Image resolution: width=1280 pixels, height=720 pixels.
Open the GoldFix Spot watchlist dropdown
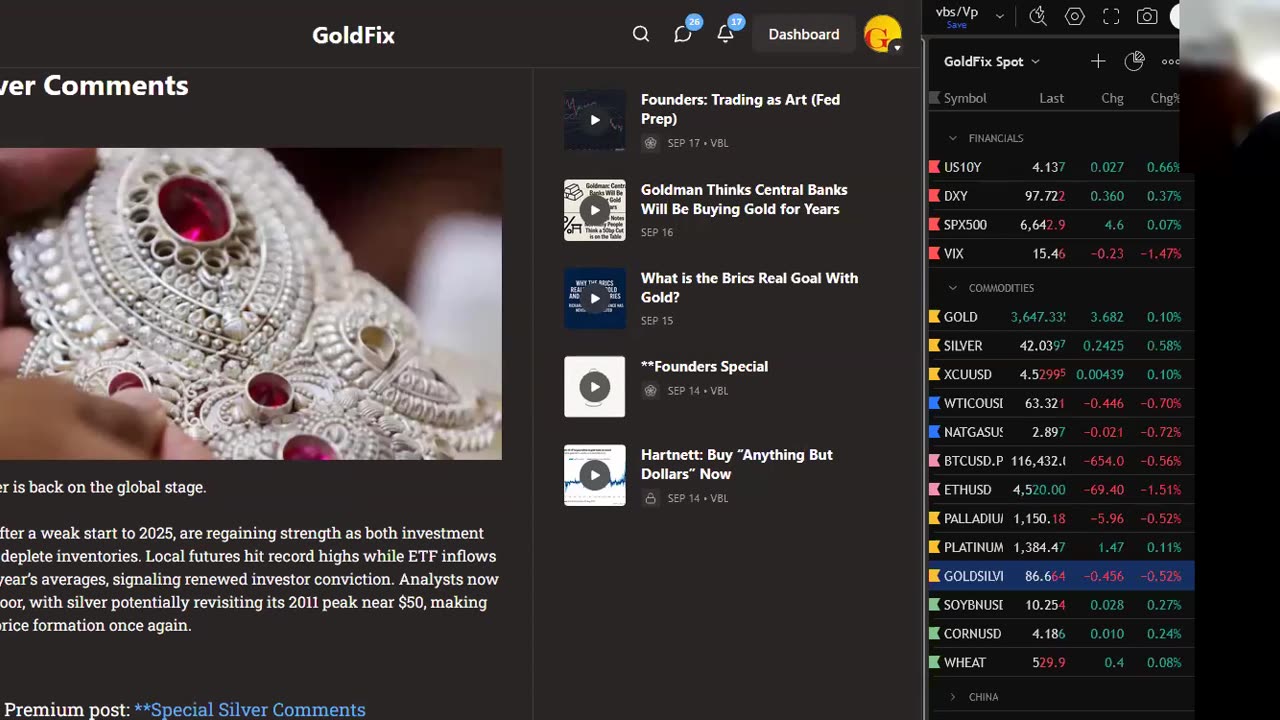coord(992,61)
